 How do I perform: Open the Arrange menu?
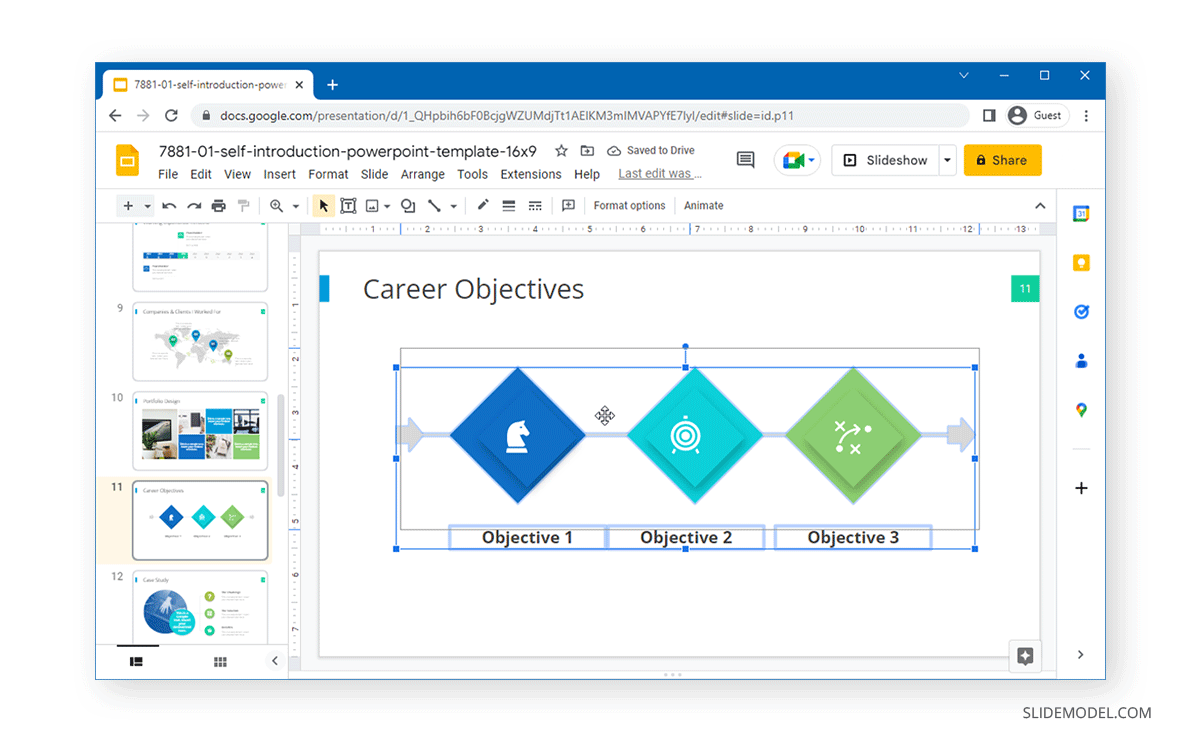point(422,173)
